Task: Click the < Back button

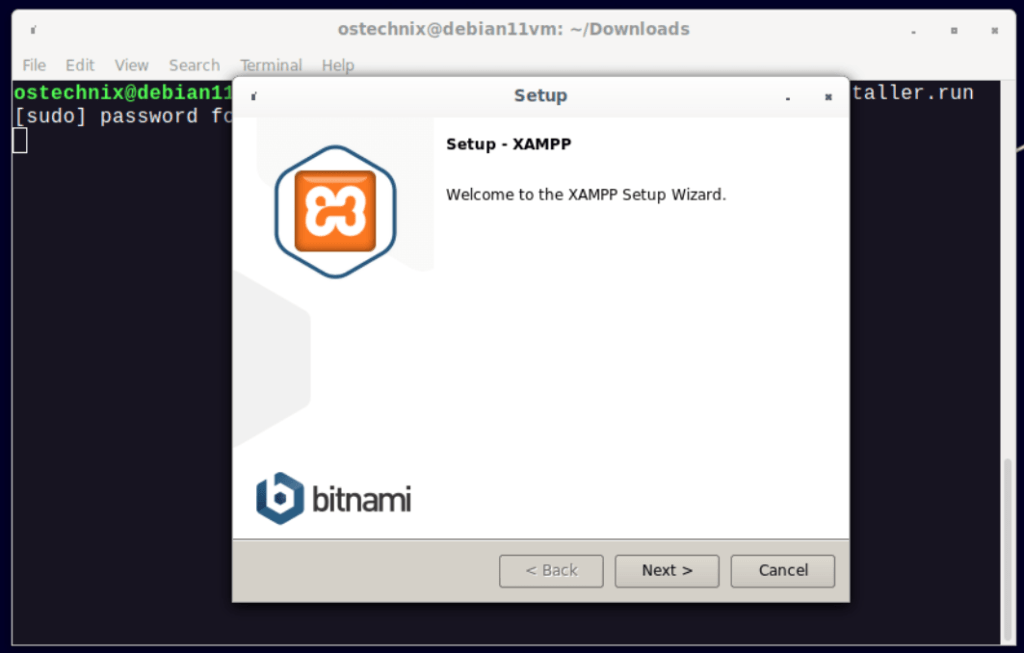Action: pos(551,571)
